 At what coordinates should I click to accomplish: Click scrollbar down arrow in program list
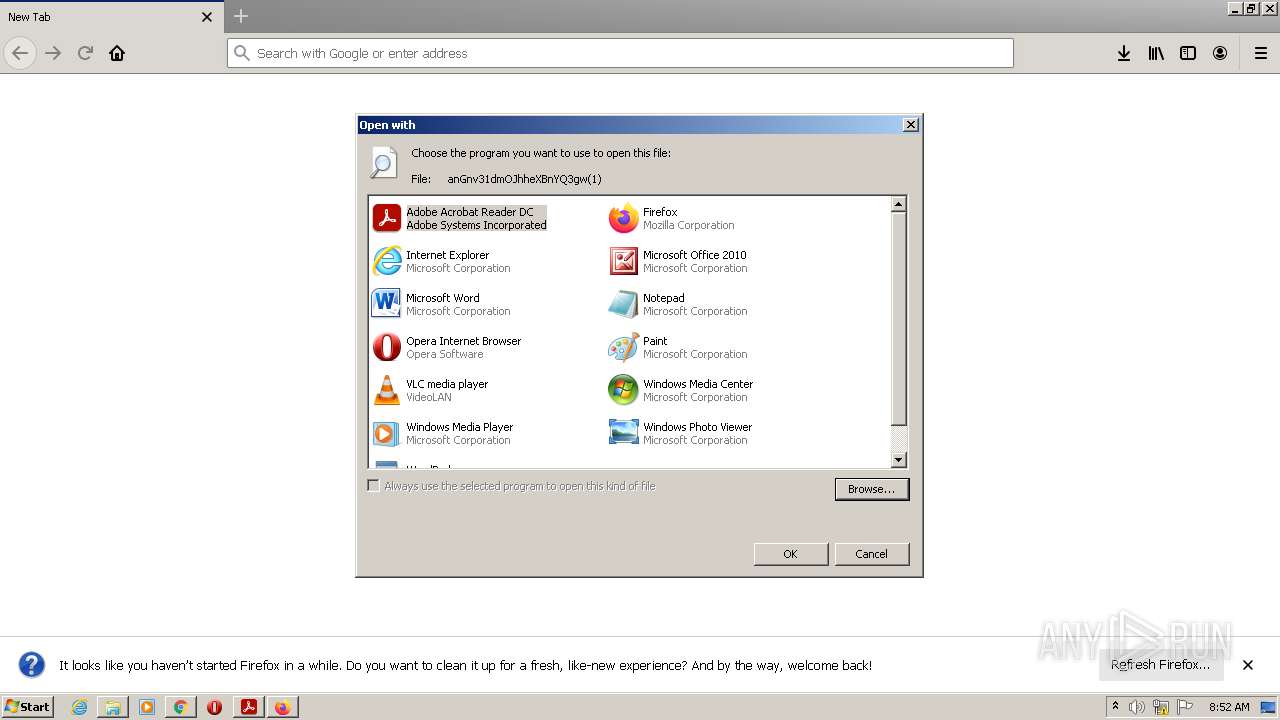898,460
